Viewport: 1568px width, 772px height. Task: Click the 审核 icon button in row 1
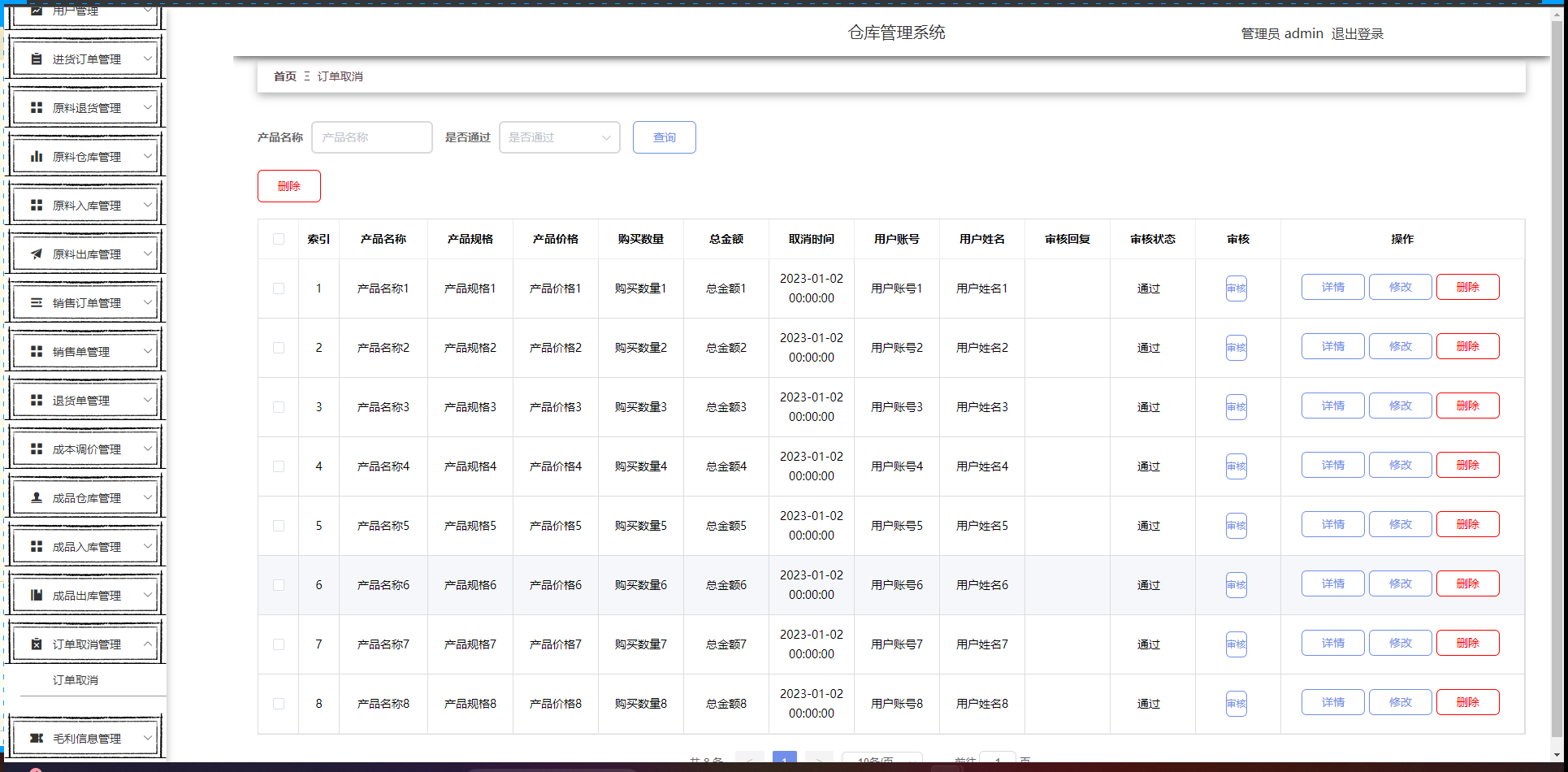pyautogui.click(x=1237, y=288)
